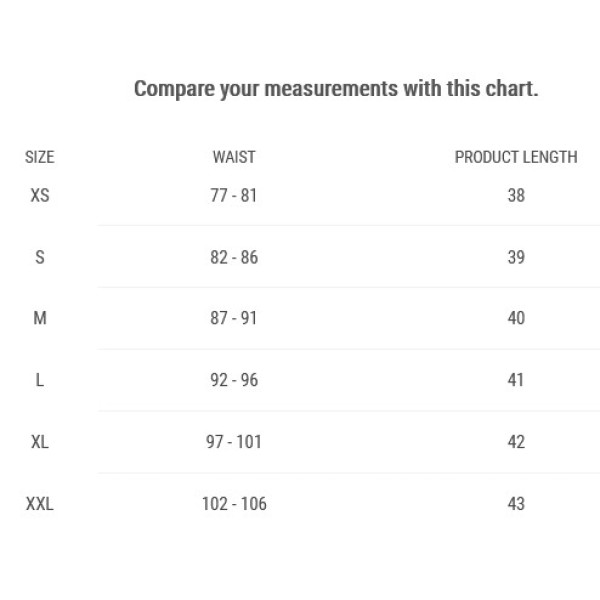Select the M size label
Image resolution: width=600 pixels, height=600 pixels.
click(x=40, y=318)
